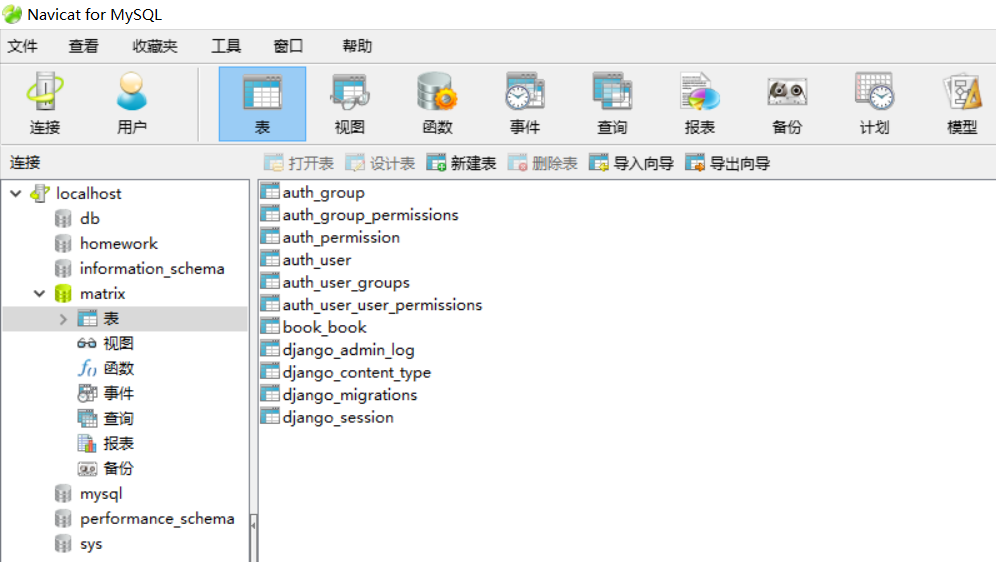Collapse the localhost connection tree
This screenshot has height=562, width=996.
[16, 193]
